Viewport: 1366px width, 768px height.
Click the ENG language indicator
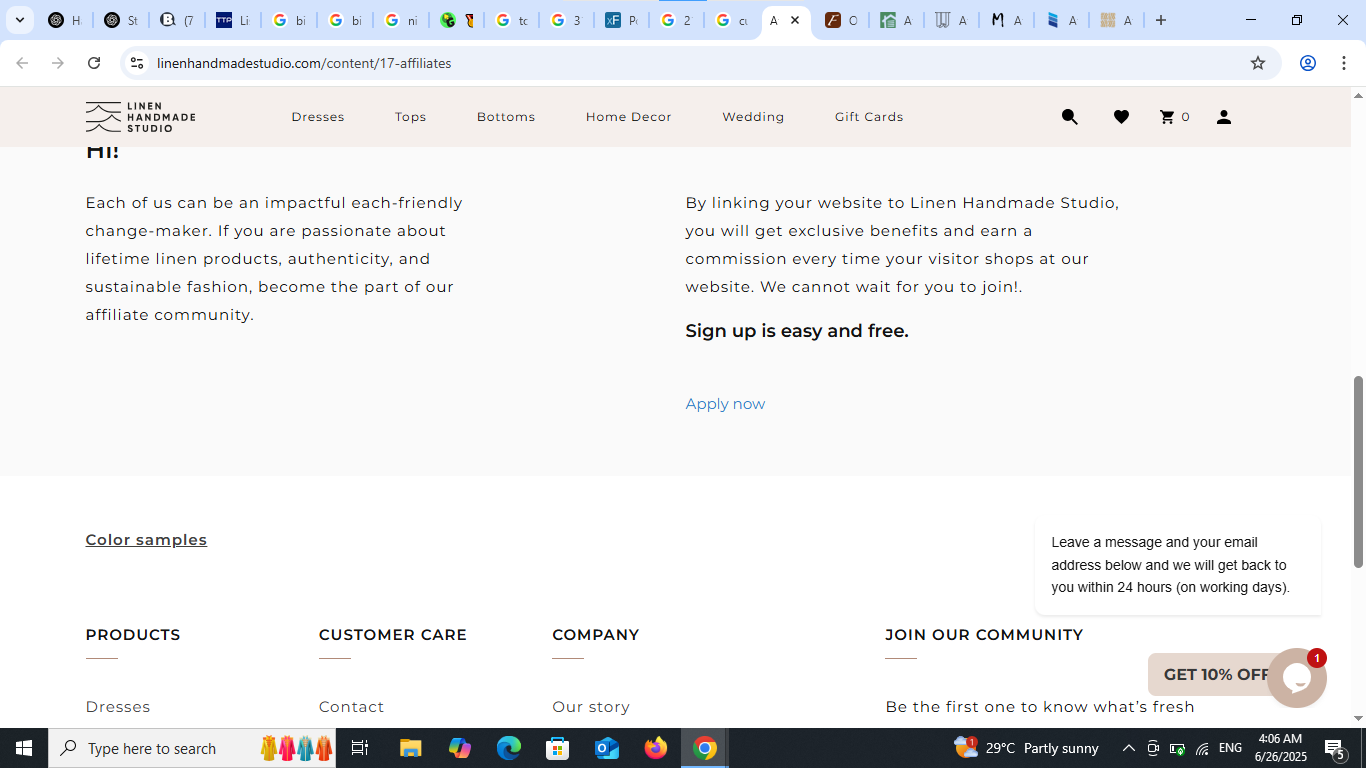[x=1230, y=748]
